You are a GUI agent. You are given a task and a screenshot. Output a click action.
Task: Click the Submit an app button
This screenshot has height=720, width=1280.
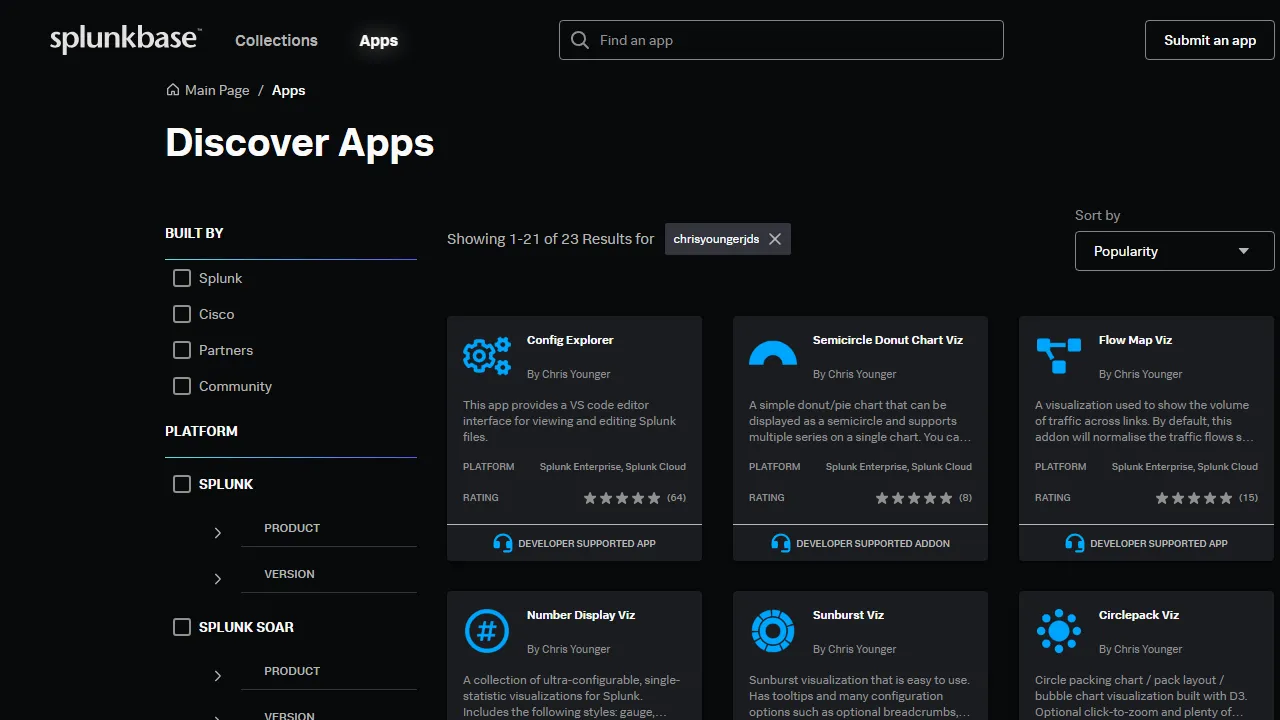(x=1209, y=40)
